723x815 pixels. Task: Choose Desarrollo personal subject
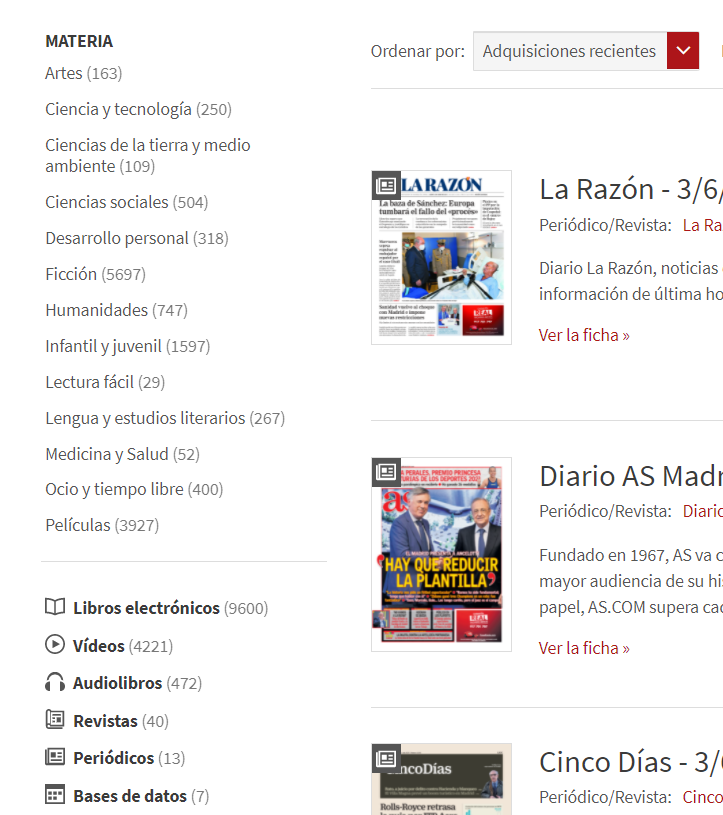point(137,239)
